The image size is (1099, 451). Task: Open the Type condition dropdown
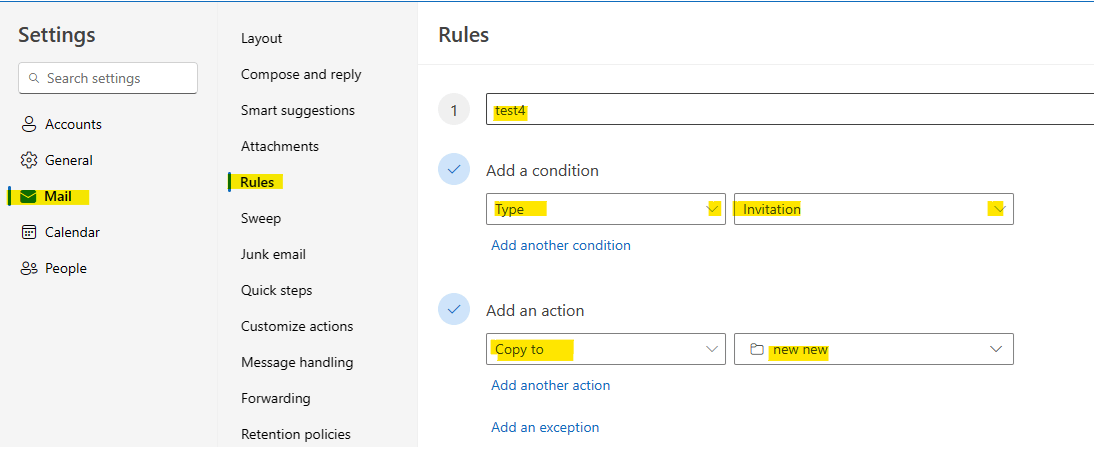point(712,209)
